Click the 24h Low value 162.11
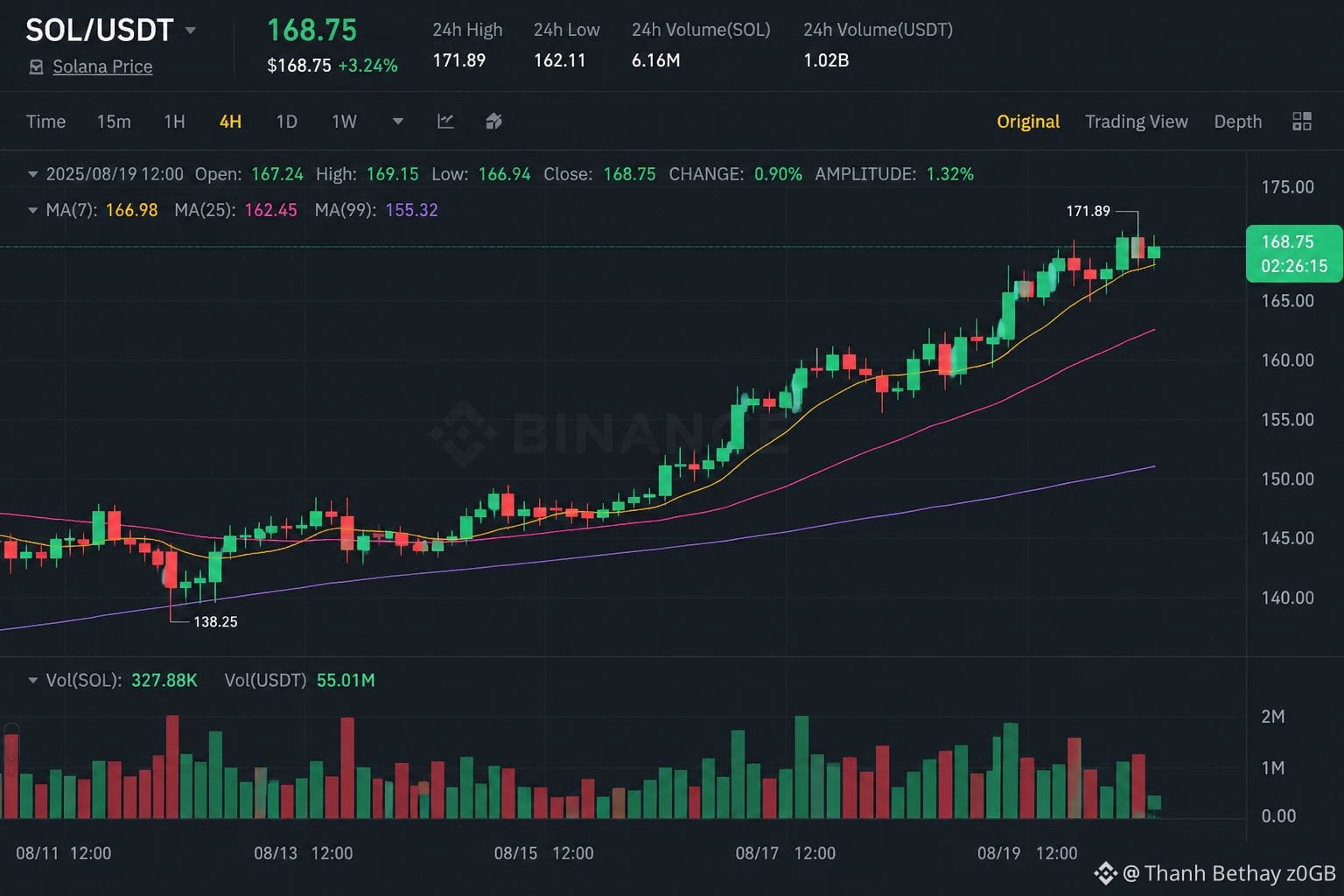Viewport: 1344px width, 896px height. [560, 60]
